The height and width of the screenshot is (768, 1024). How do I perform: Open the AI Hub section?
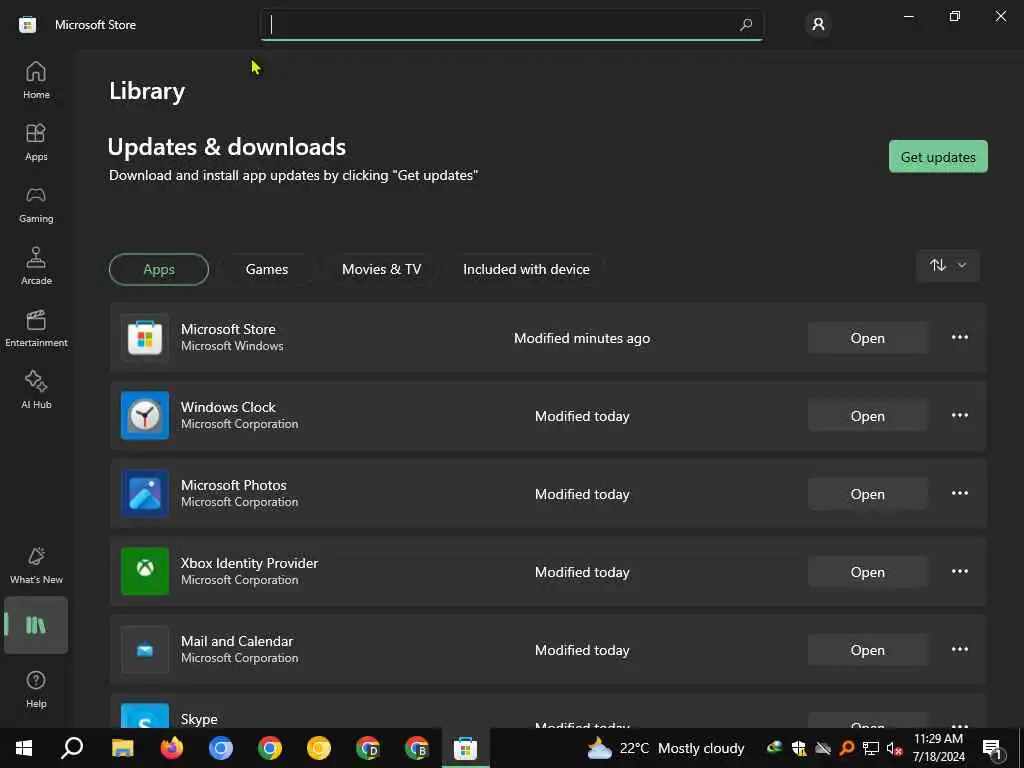[x=36, y=390]
